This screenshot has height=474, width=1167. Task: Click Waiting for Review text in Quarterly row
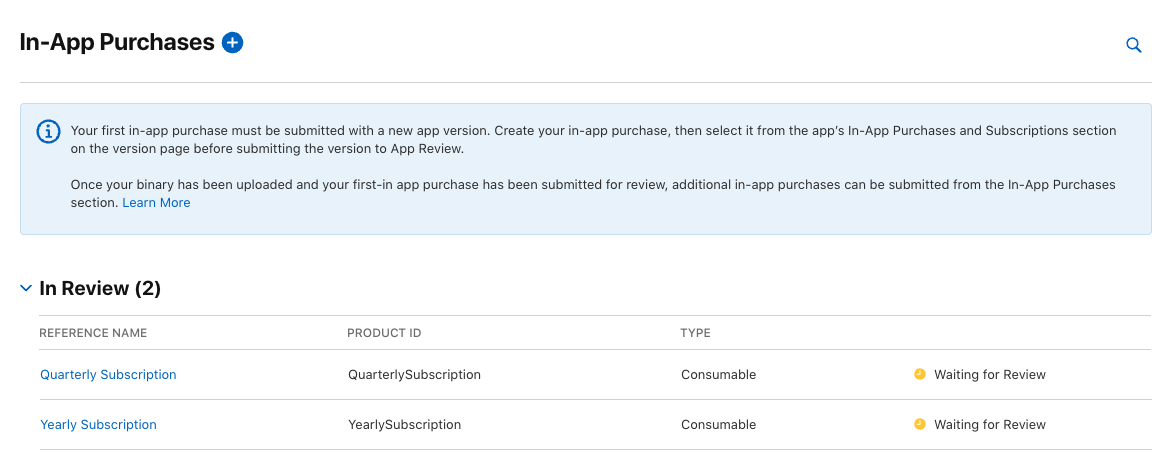click(989, 374)
